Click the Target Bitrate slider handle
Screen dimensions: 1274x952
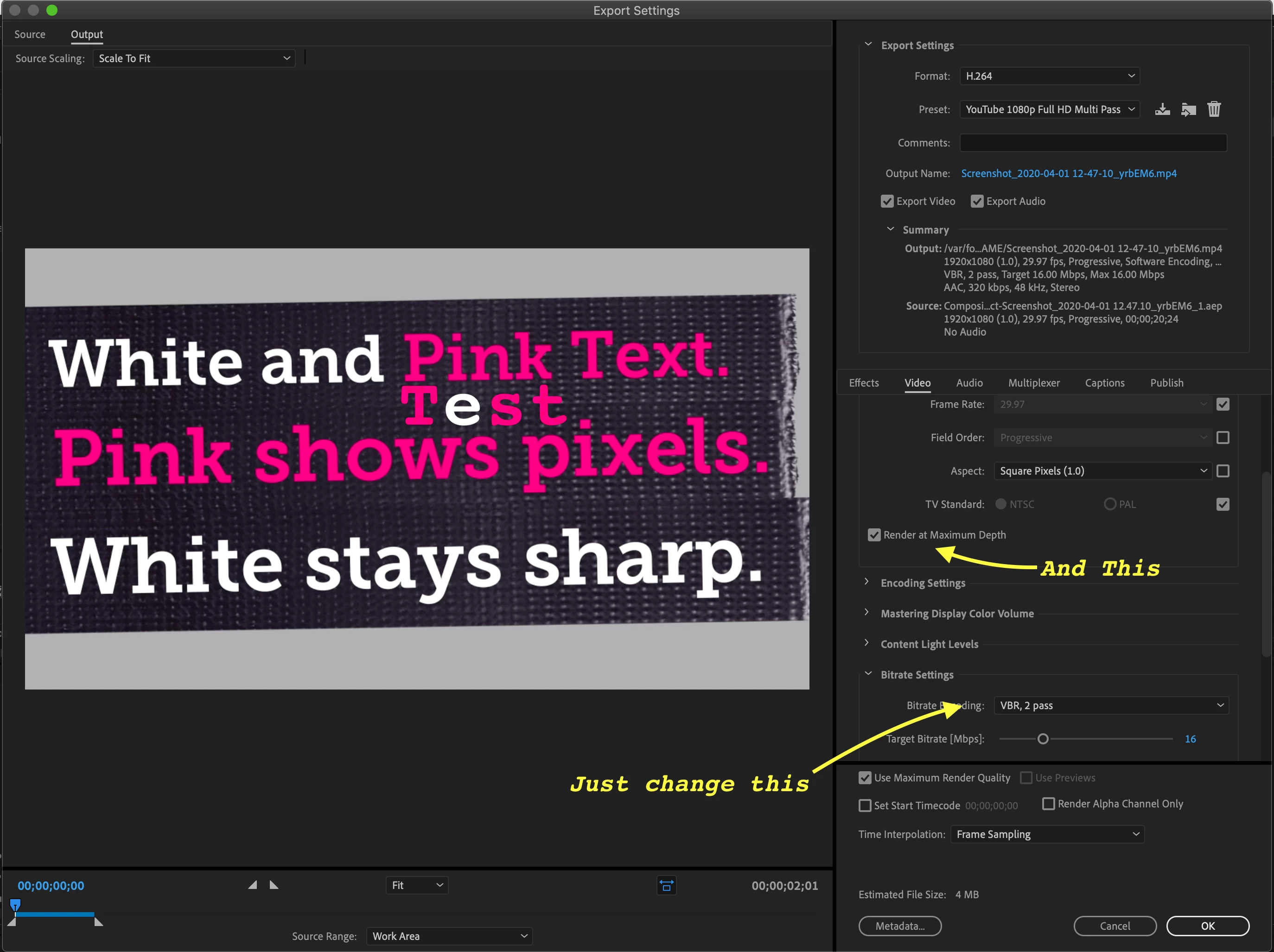click(1043, 739)
